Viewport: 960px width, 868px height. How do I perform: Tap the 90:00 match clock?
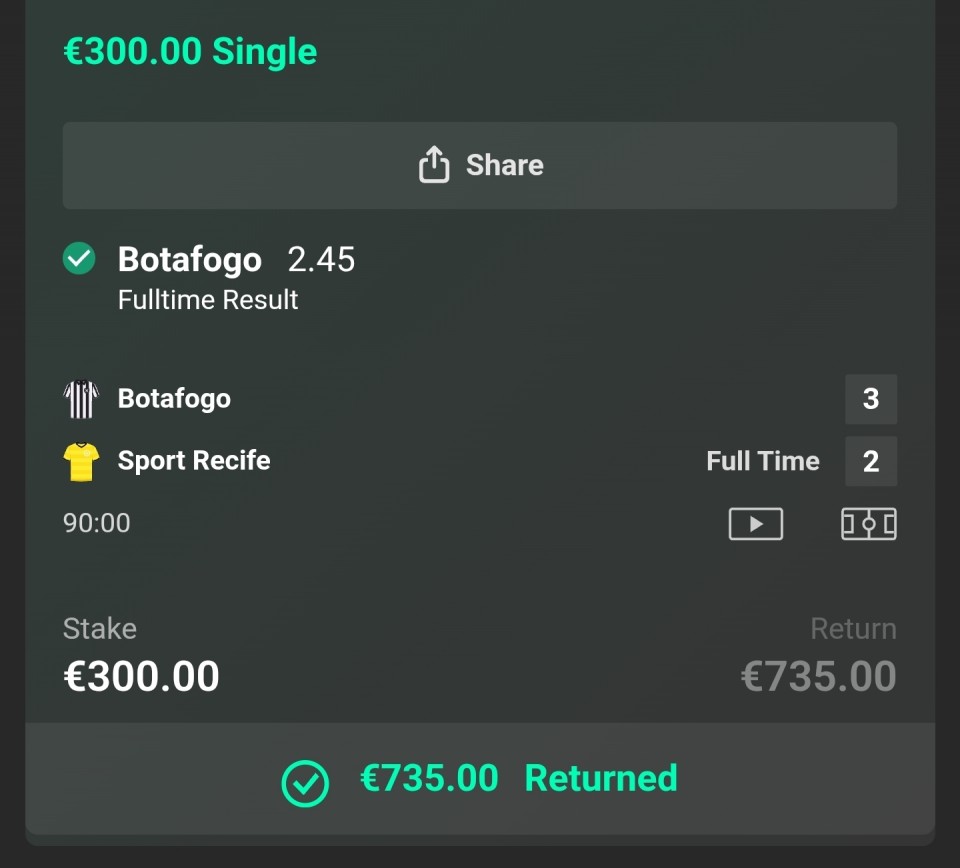97,523
